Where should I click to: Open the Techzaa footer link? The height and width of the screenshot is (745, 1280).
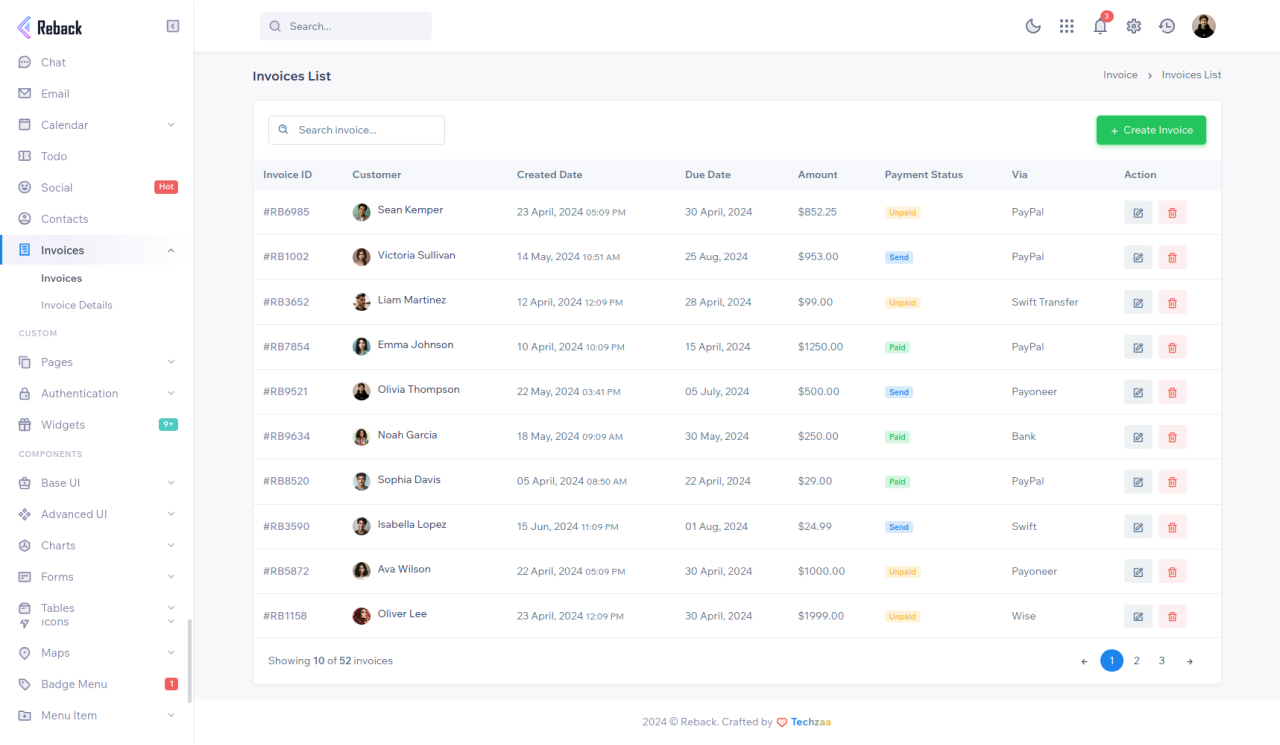[811, 722]
